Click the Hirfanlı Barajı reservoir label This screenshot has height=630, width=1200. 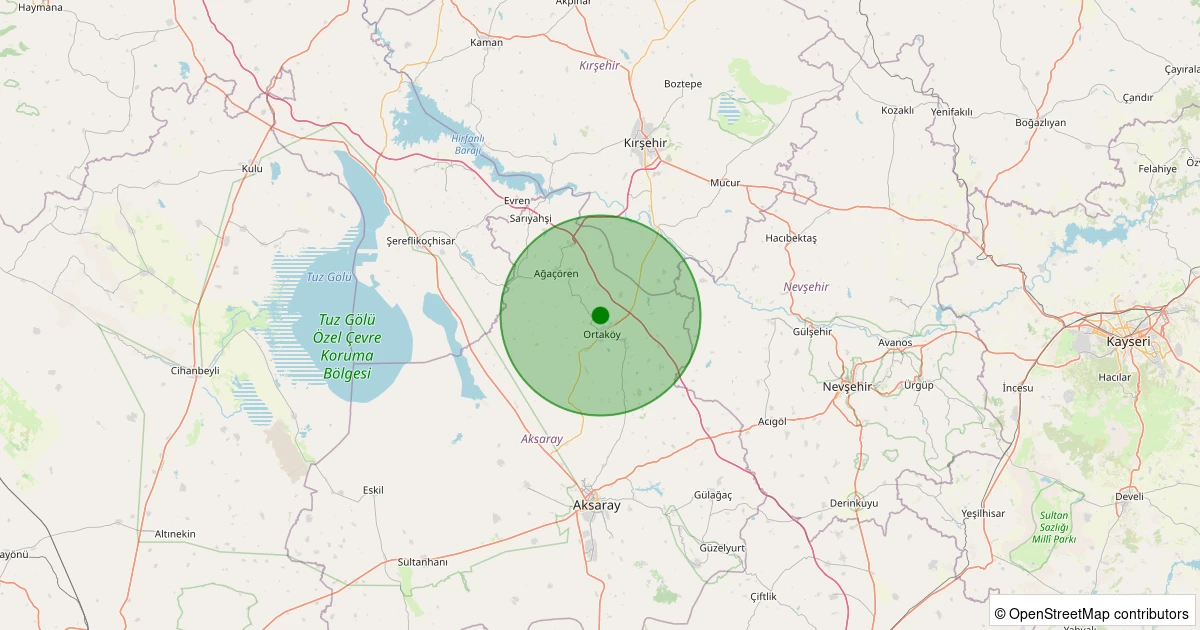pos(467,144)
